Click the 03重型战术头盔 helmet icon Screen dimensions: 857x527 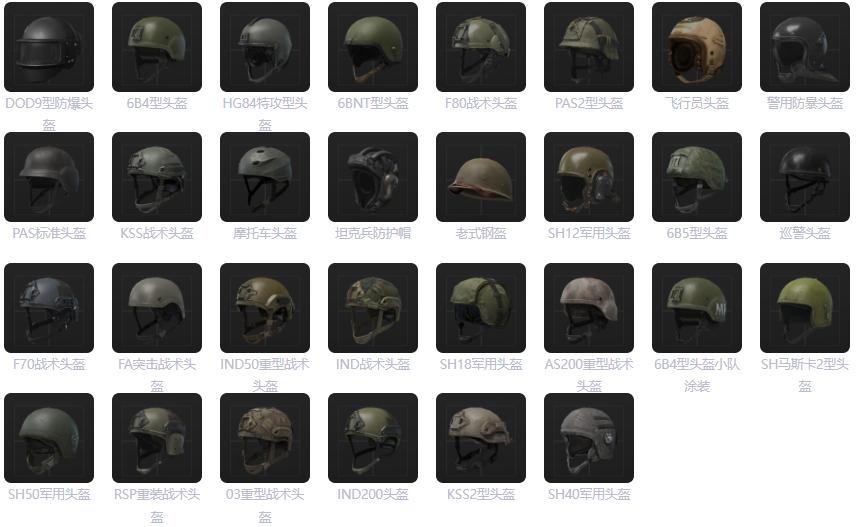[265, 438]
